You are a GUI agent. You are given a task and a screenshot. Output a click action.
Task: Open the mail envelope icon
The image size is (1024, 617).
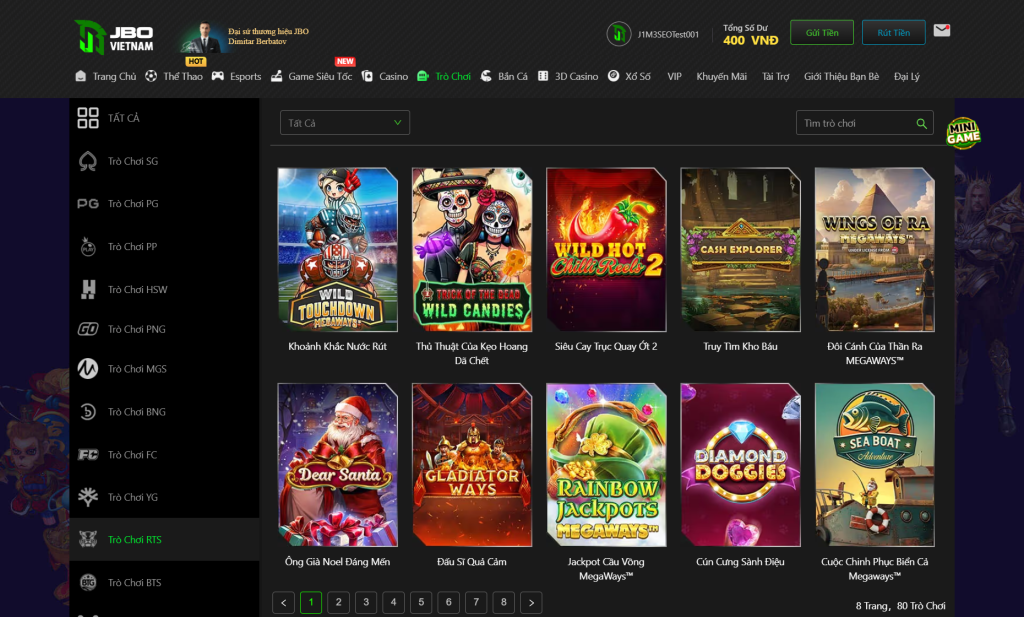(x=942, y=31)
